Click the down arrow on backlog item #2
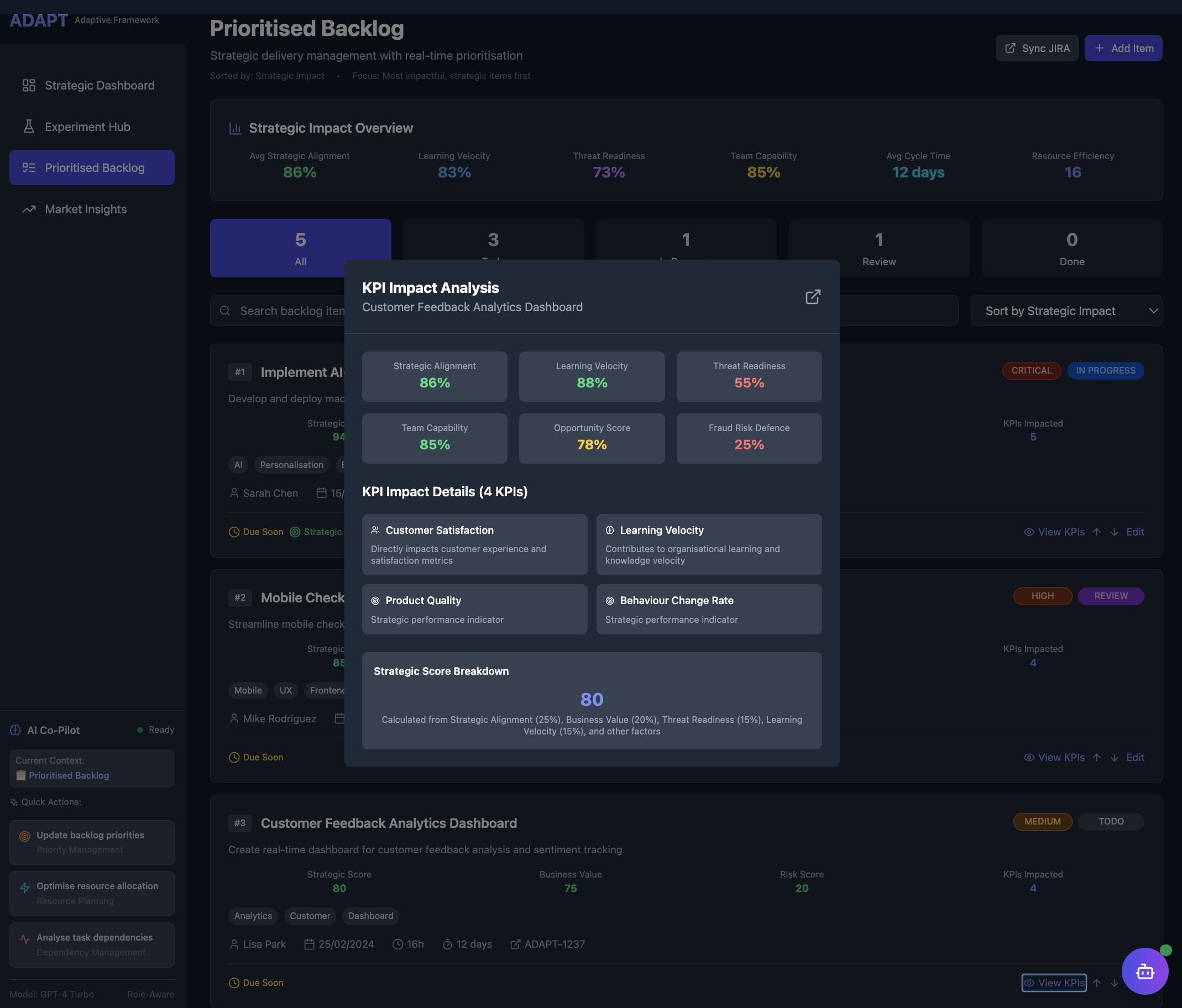 click(1114, 757)
